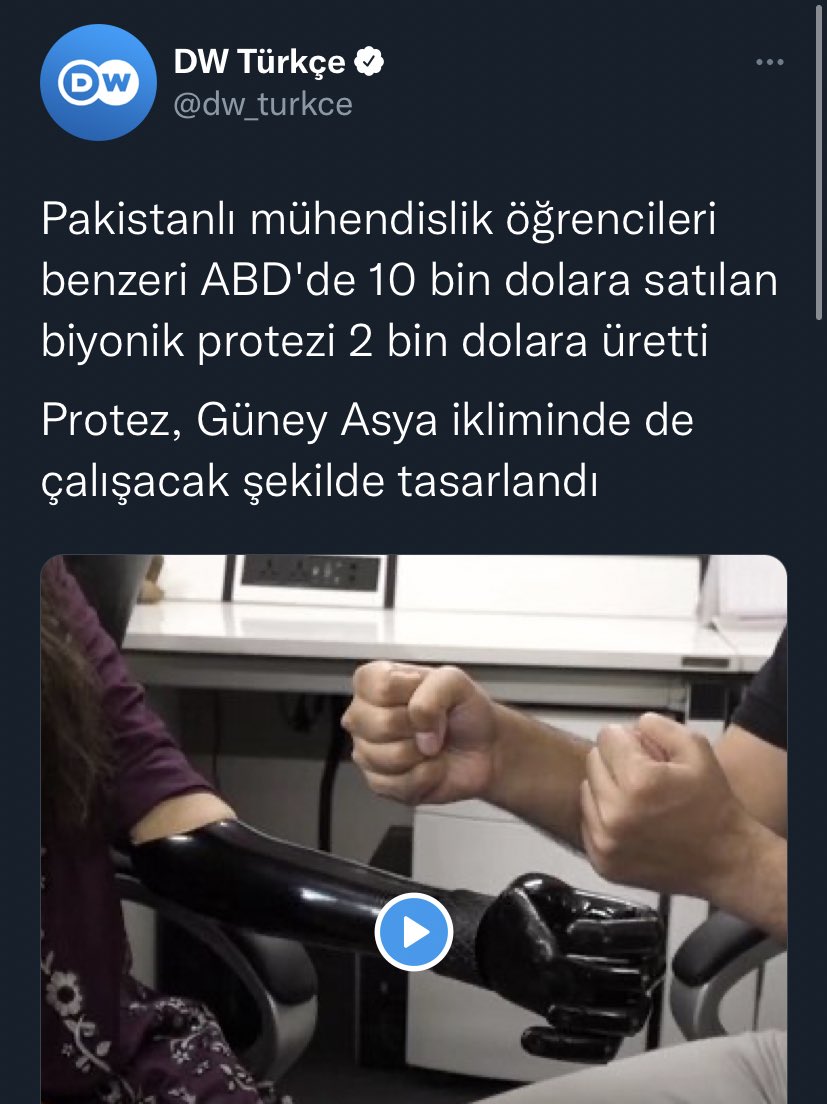
Task: Open the DW Türkçe profile avatar
Action: pyautogui.click(x=98, y=82)
